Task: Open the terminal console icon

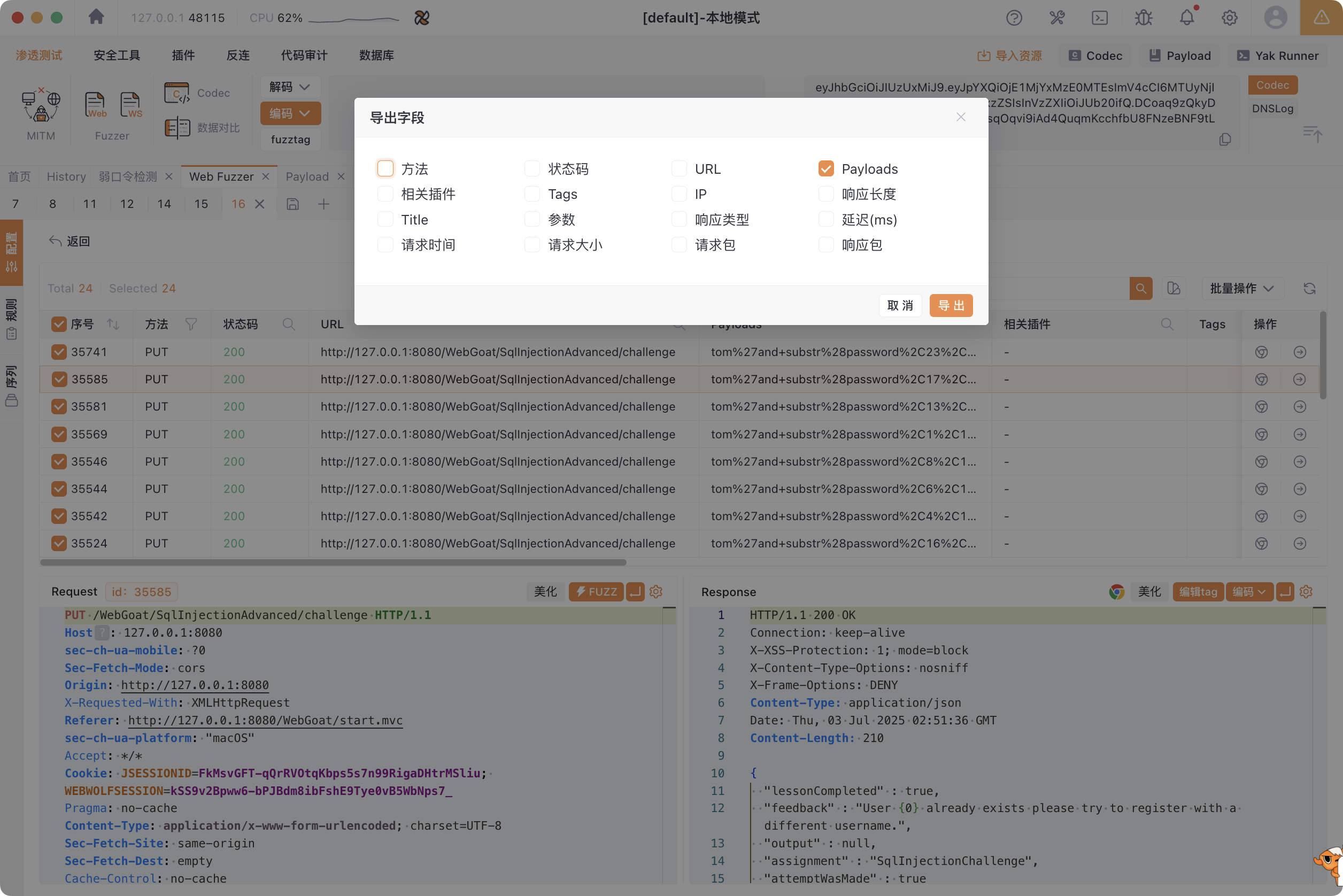Action: click(1100, 18)
